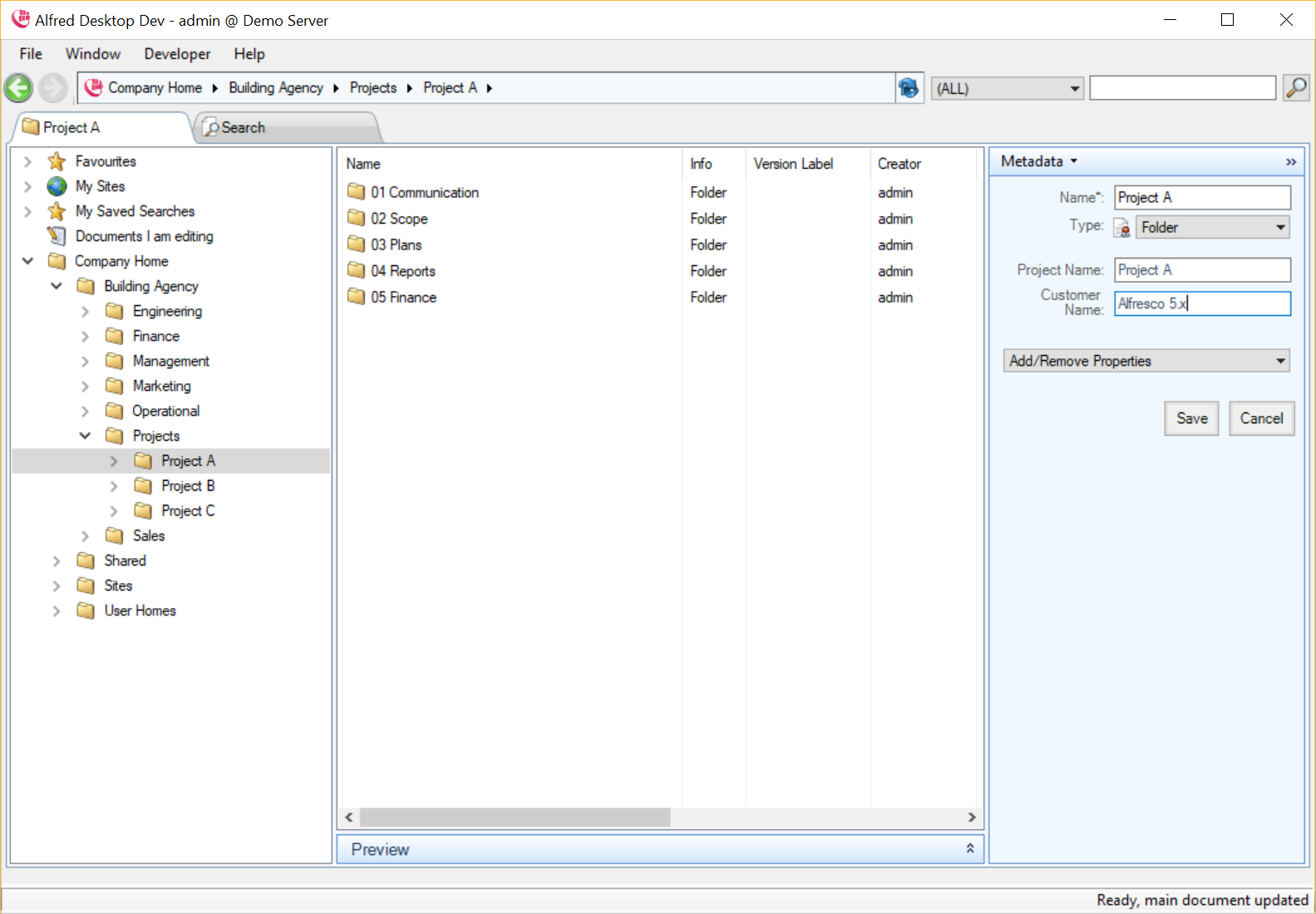1316x914 pixels.
Task: Expand the Preview panel
Action: pyautogui.click(x=969, y=849)
